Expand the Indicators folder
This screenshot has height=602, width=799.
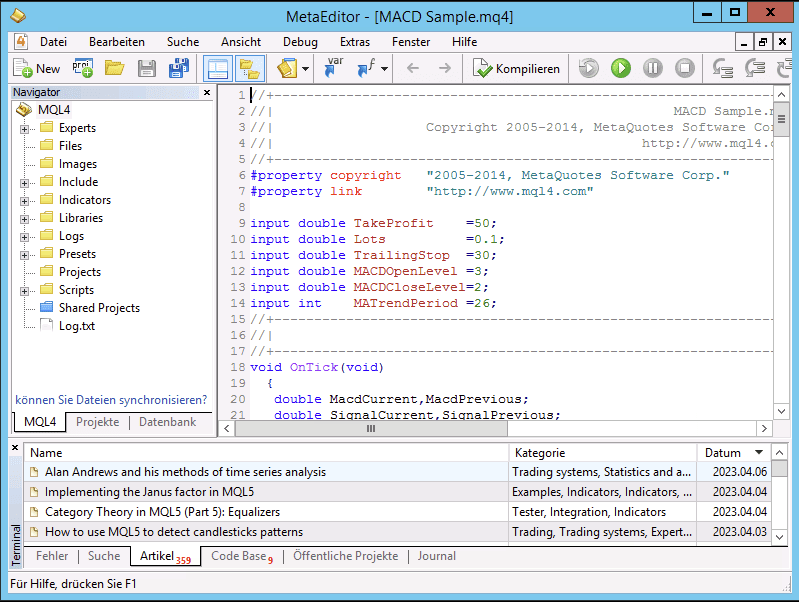pos(24,201)
